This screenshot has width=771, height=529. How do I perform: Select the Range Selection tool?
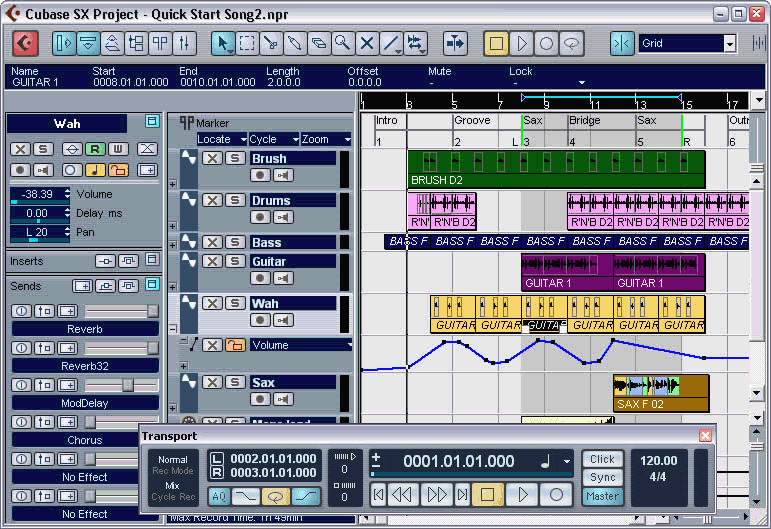(x=246, y=44)
